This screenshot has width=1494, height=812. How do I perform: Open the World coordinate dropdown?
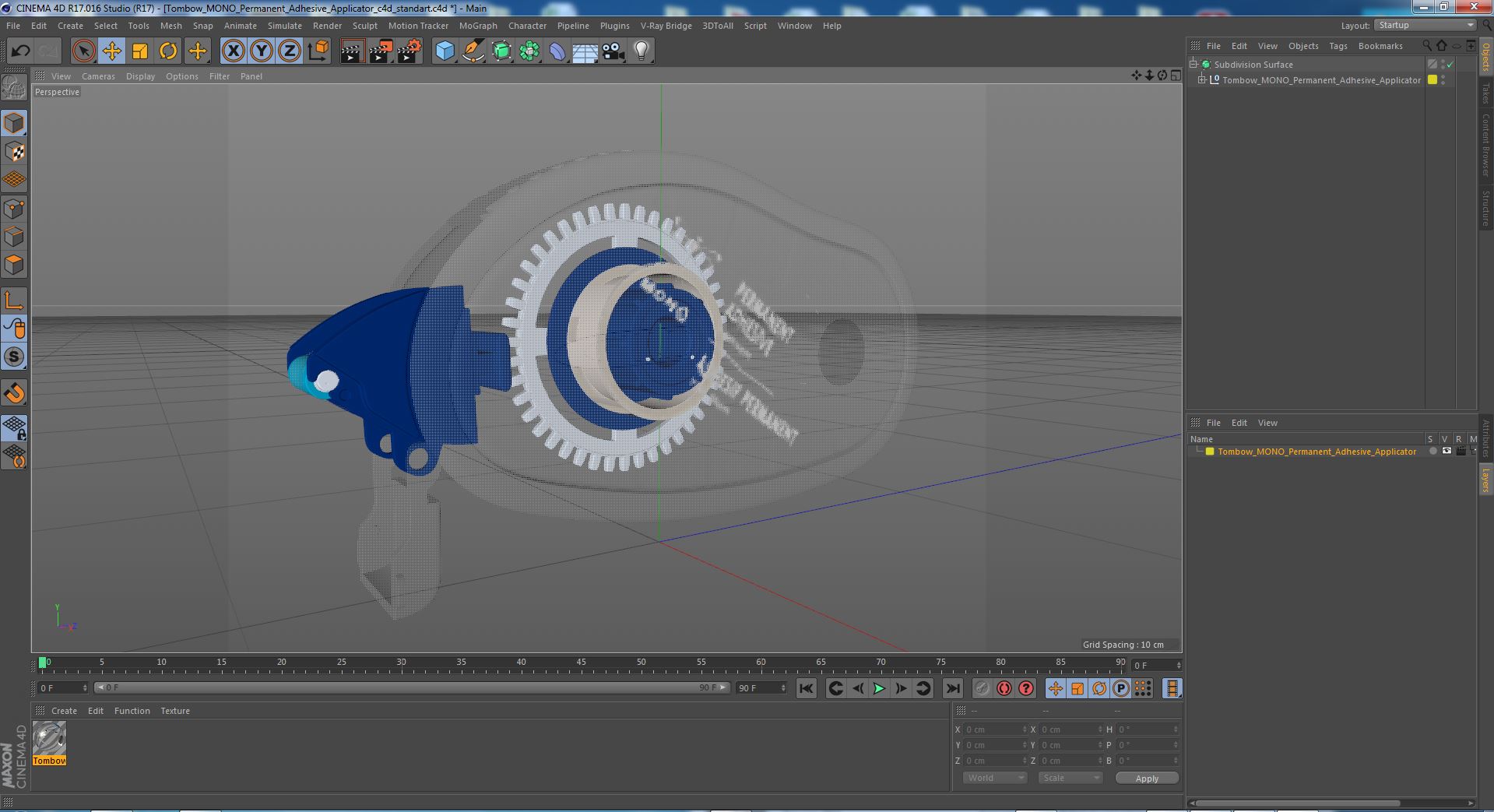995,778
